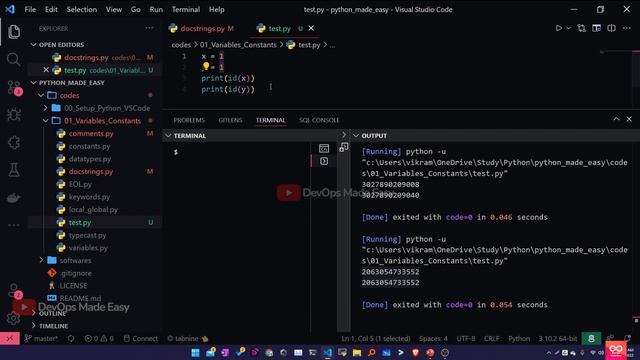The width and height of the screenshot is (640, 360).
Task: Click the terminal list first shell icon
Action: coord(324,148)
